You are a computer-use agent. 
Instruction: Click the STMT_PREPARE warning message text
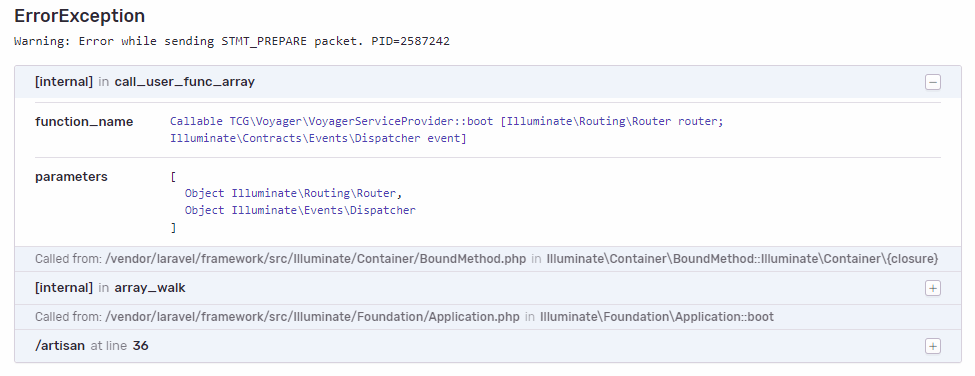click(x=232, y=42)
